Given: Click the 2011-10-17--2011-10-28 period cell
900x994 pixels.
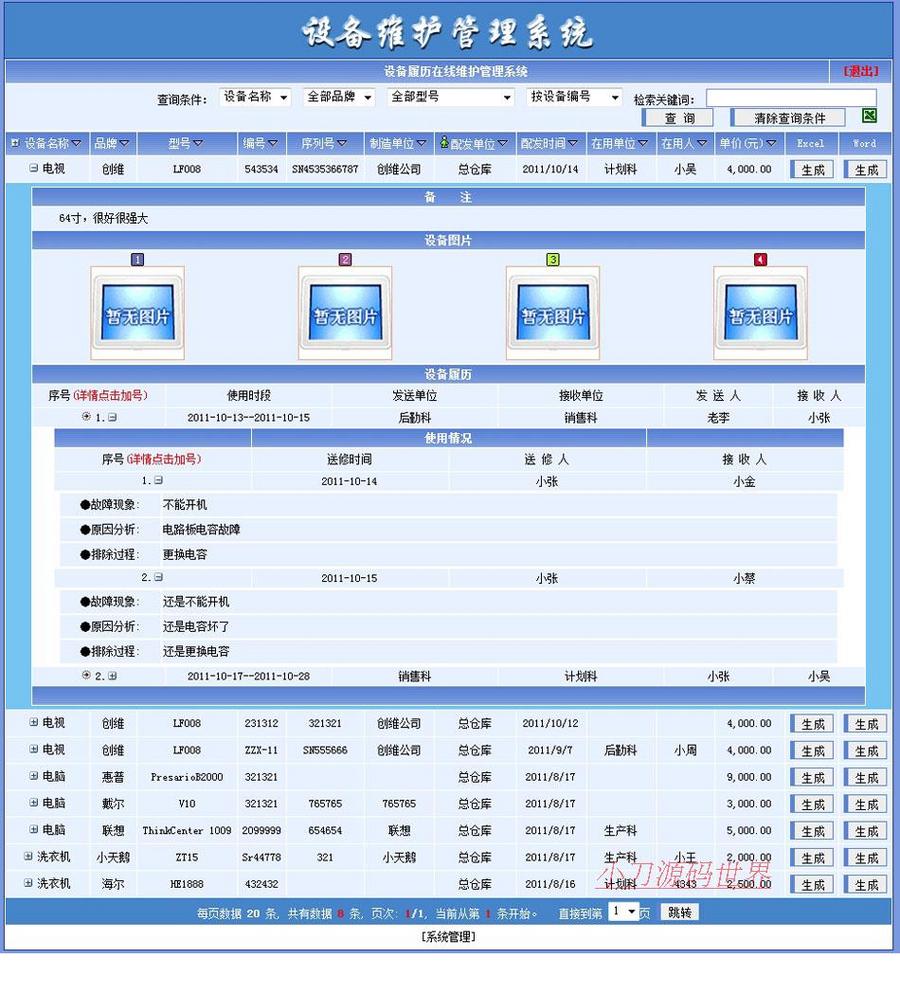Looking at the screenshot, I should 248,676.
